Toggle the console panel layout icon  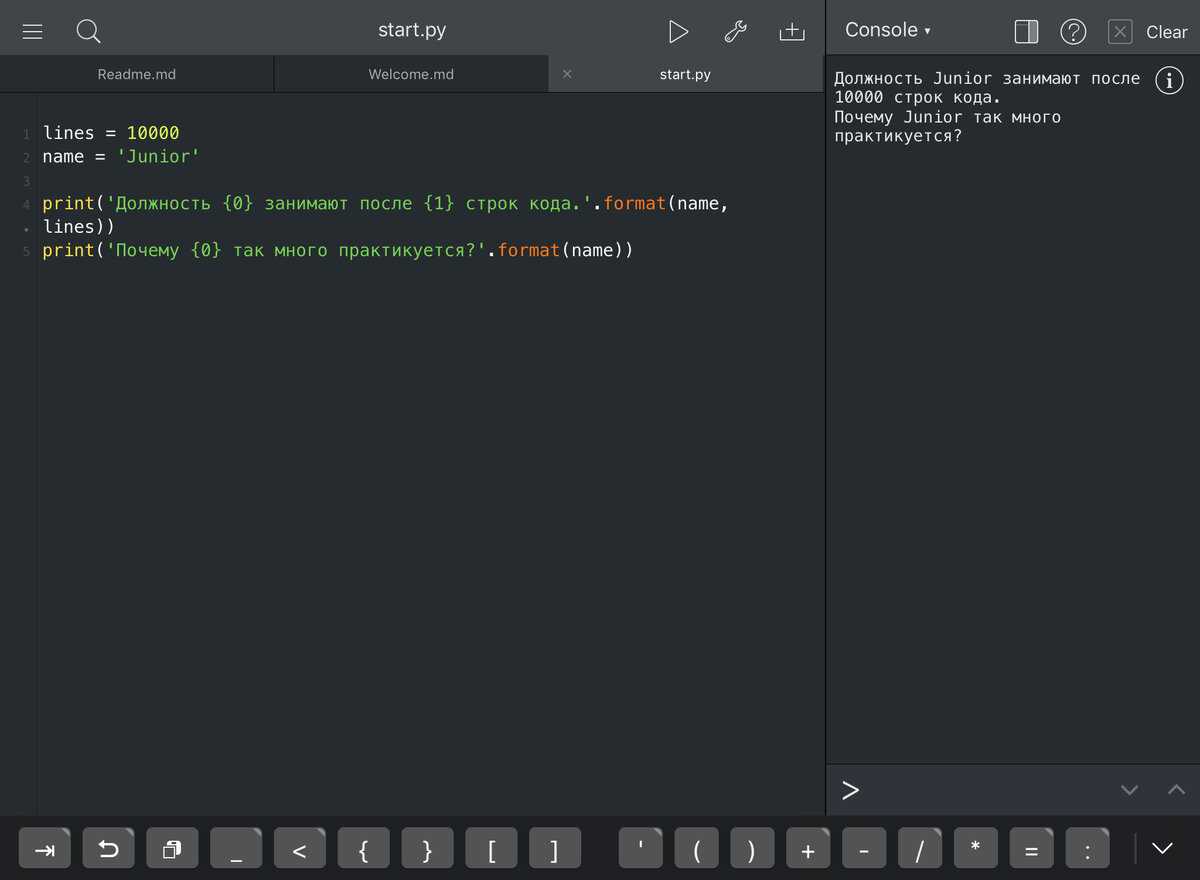pyautogui.click(x=1026, y=32)
